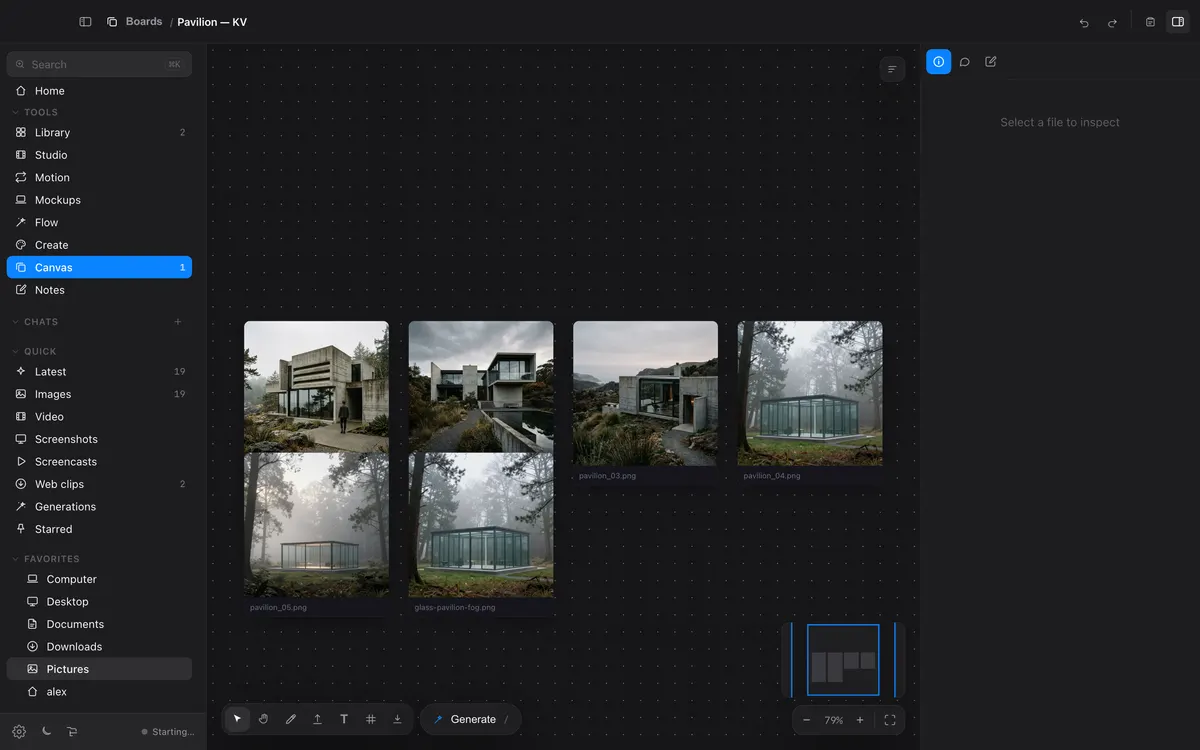The height and width of the screenshot is (750, 1200).
Task: Click in the Search field
Action: pyautogui.click(x=99, y=64)
